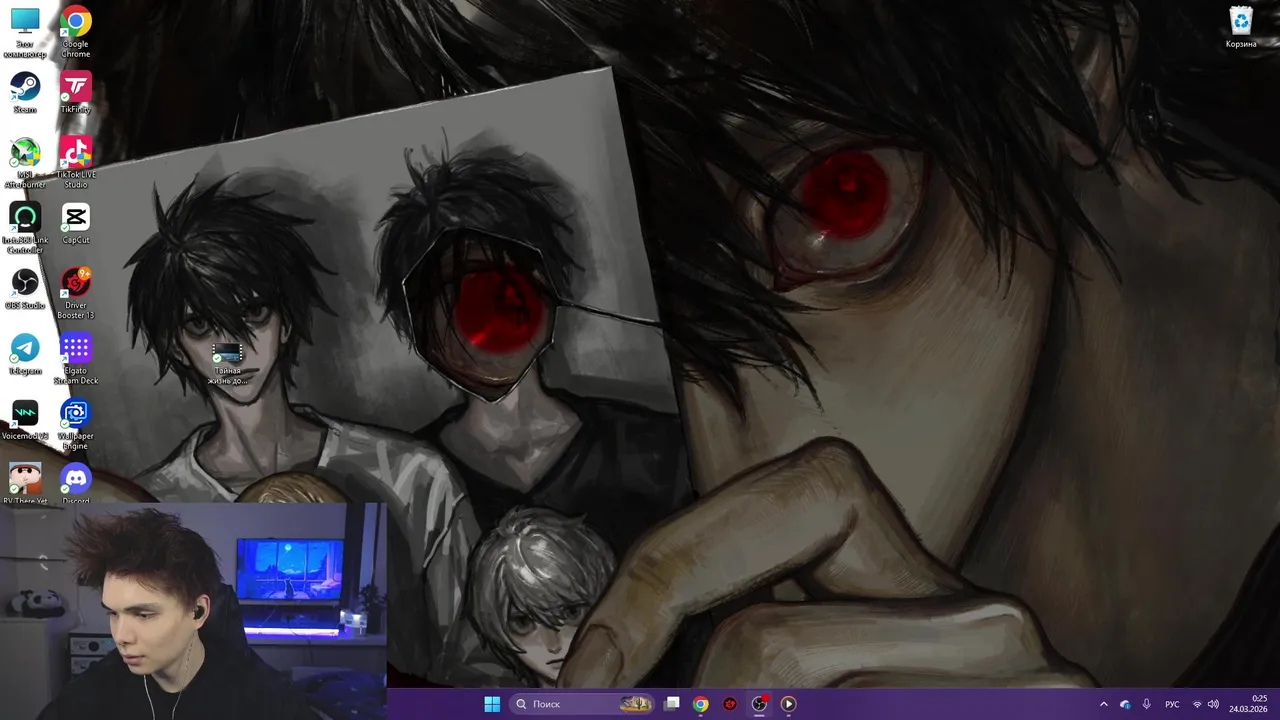Image resolution: width=1280 pixels, height=720 pixels.
Task: Select the Тайная жизнь video file
Action: 227,364
